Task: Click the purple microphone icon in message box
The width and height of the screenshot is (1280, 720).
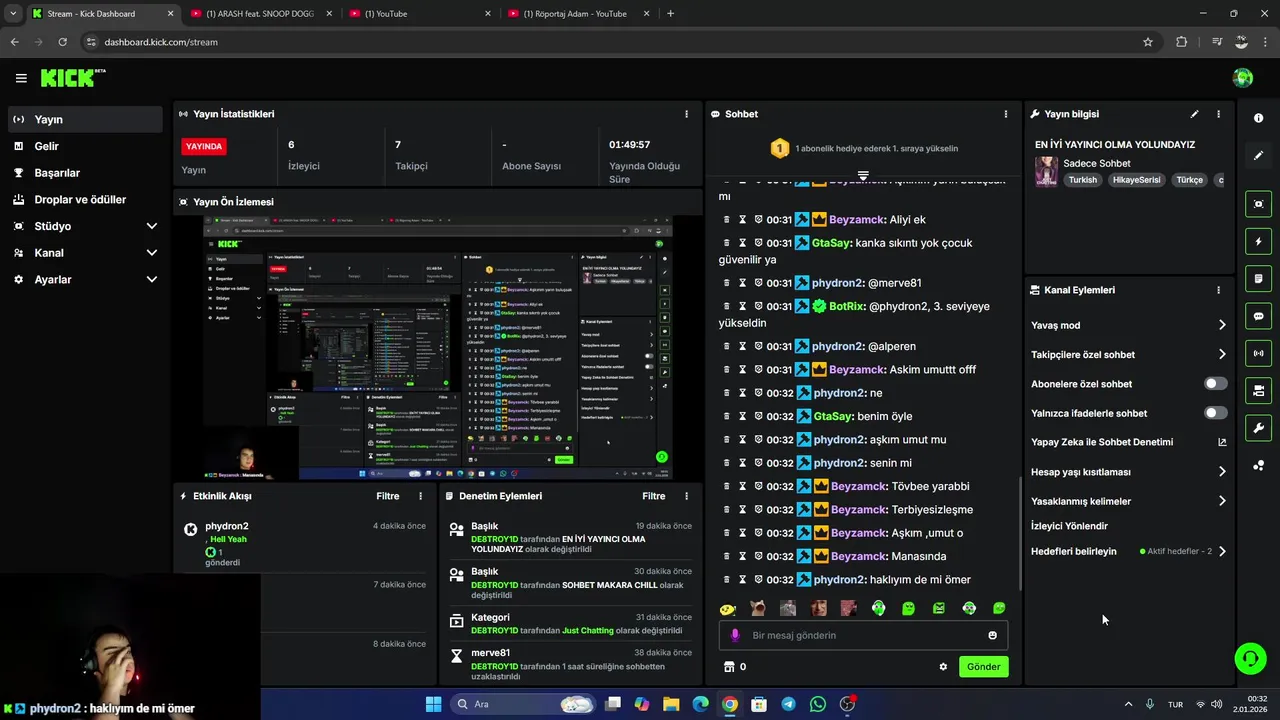Action: (x=736, y=635)
